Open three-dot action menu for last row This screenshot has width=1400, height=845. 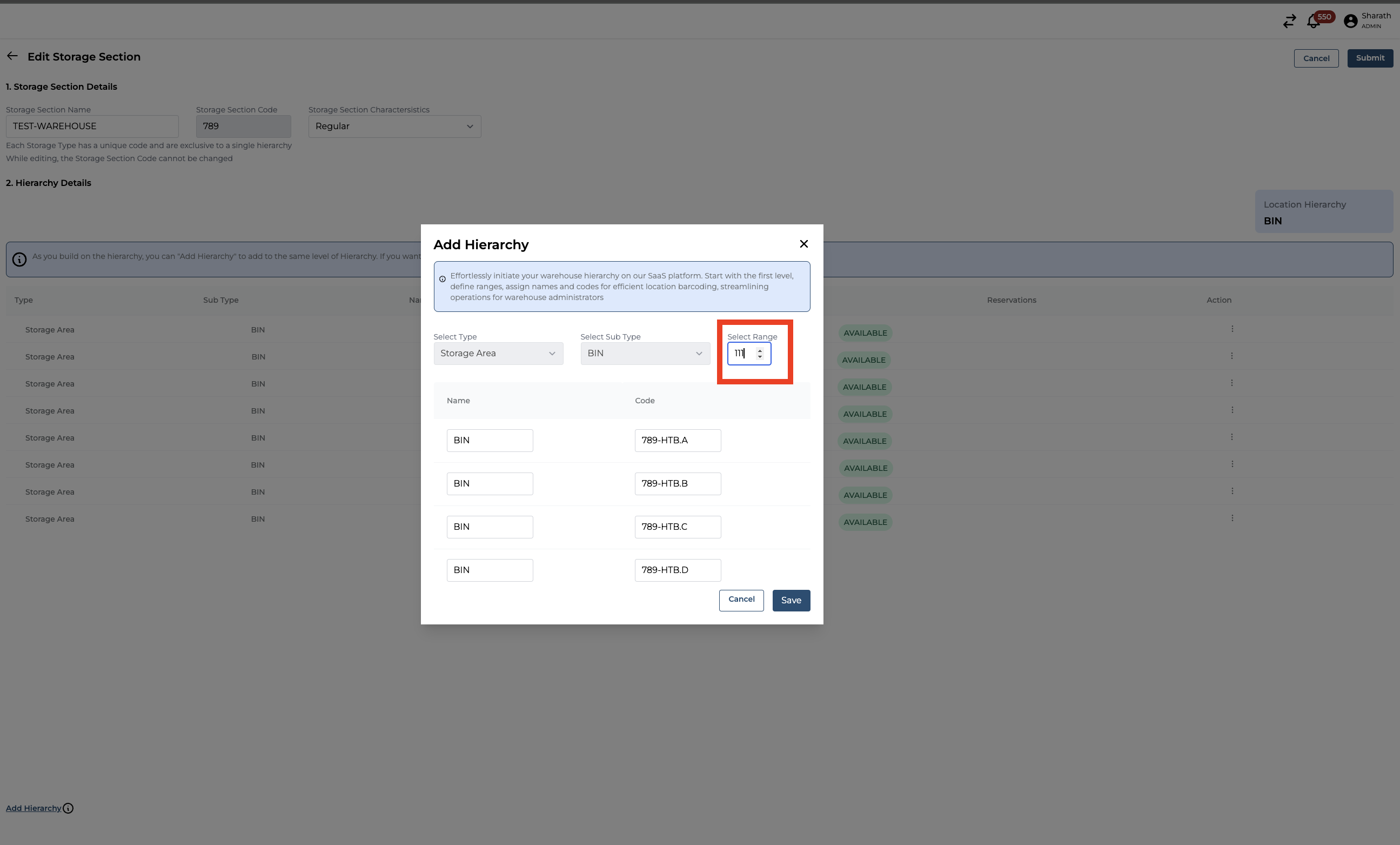tap(1232, 518)
